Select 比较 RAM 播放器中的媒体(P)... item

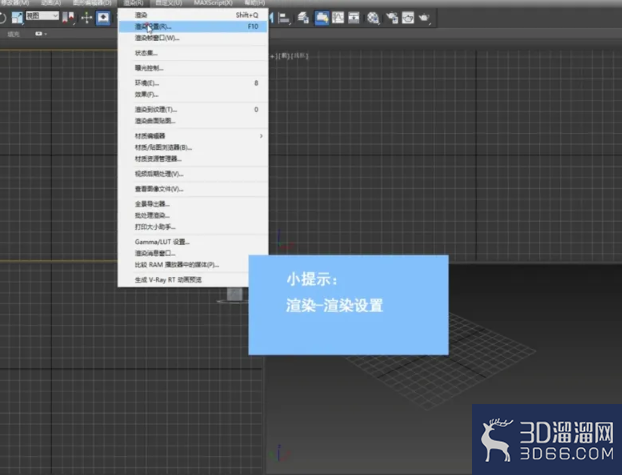point(184,265)
